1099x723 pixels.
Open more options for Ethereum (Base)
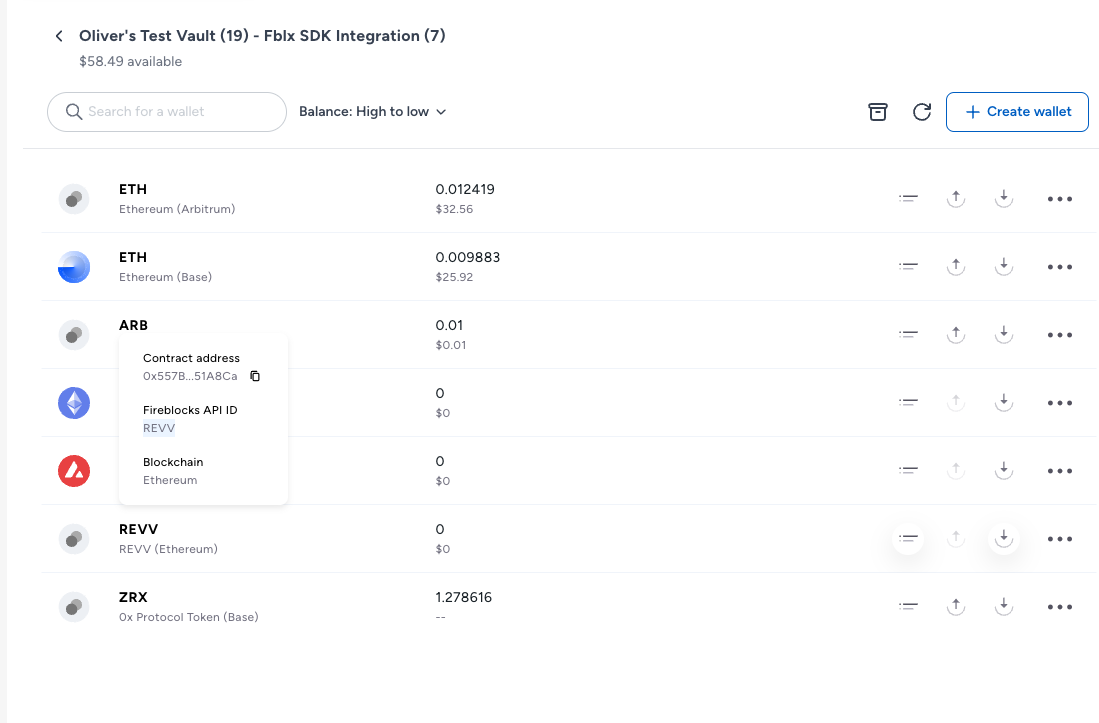point(1060,267)
